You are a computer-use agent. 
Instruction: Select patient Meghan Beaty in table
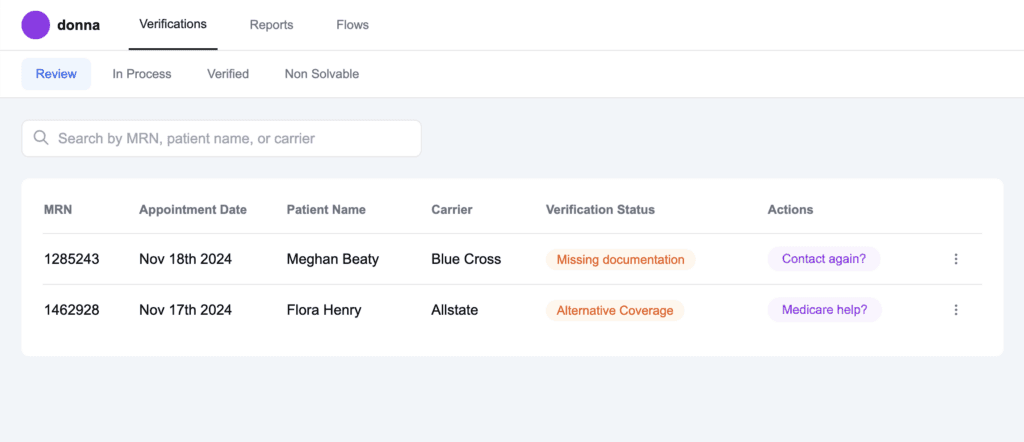(x=332, y=259)
